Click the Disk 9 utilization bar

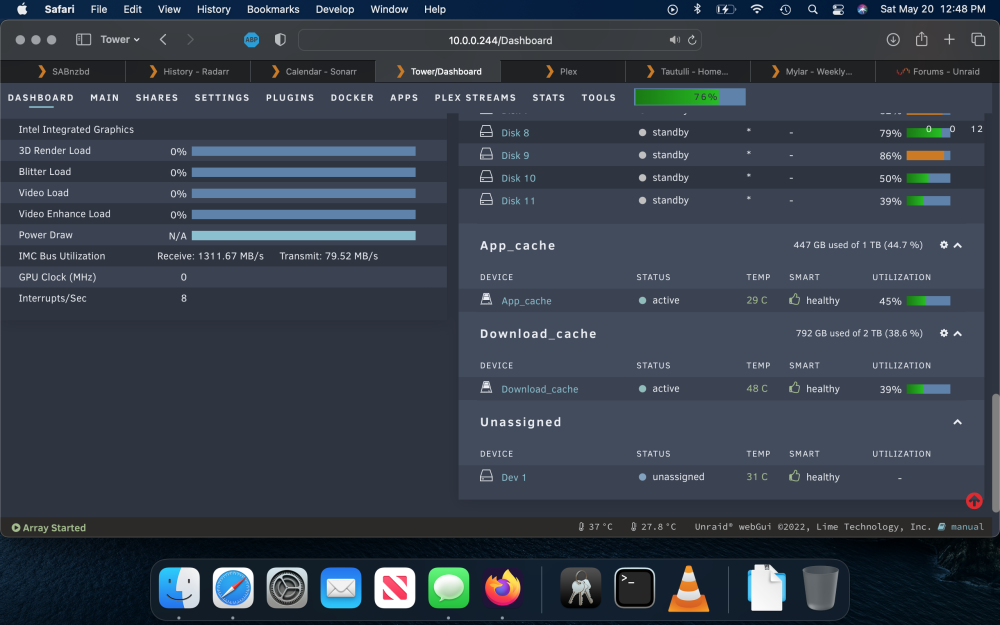(928, 156)
